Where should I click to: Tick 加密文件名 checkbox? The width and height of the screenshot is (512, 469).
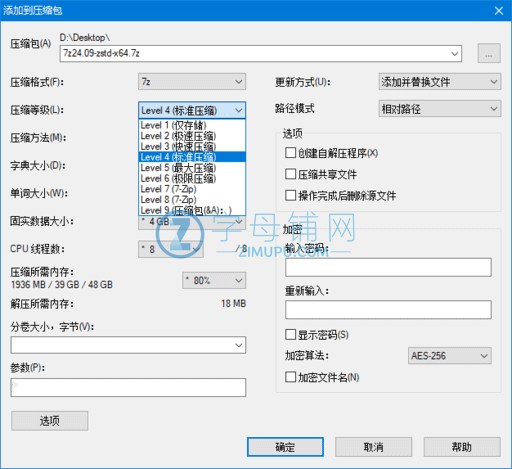coord(290,377)
